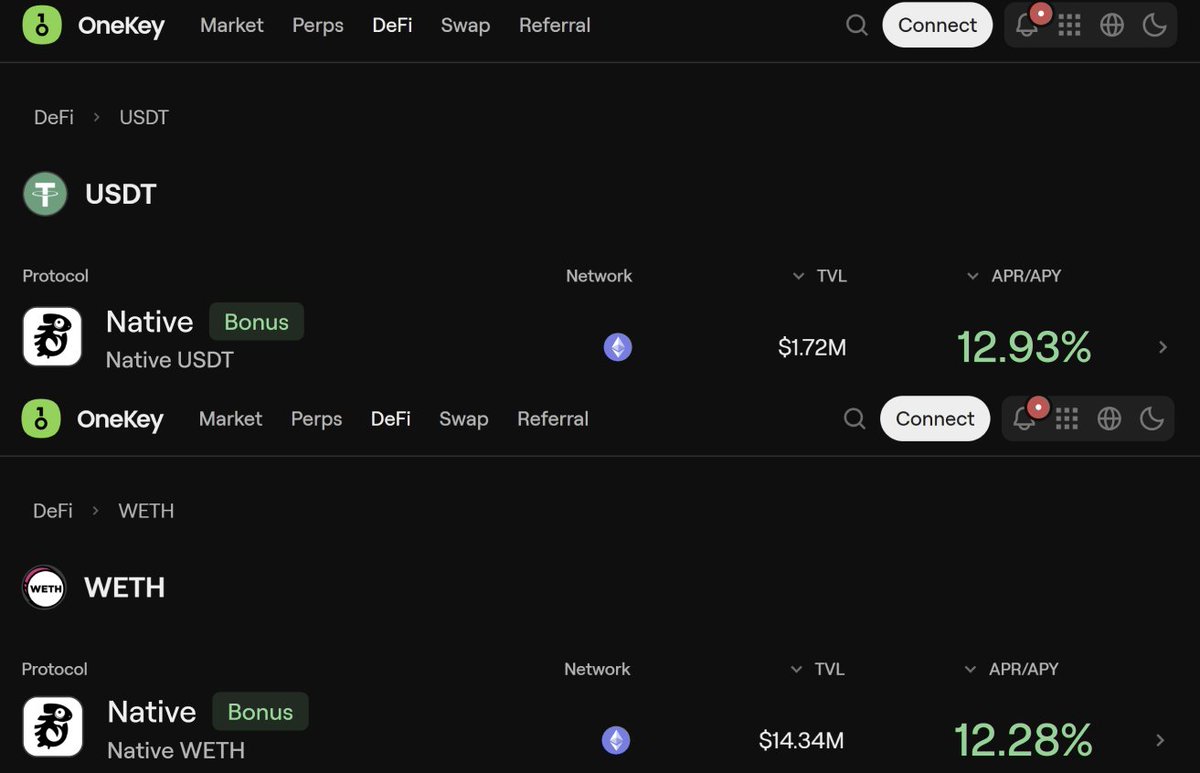Select the WETH token icon
The width and height of the screenshot is (1200, 773).
(44, 588)
